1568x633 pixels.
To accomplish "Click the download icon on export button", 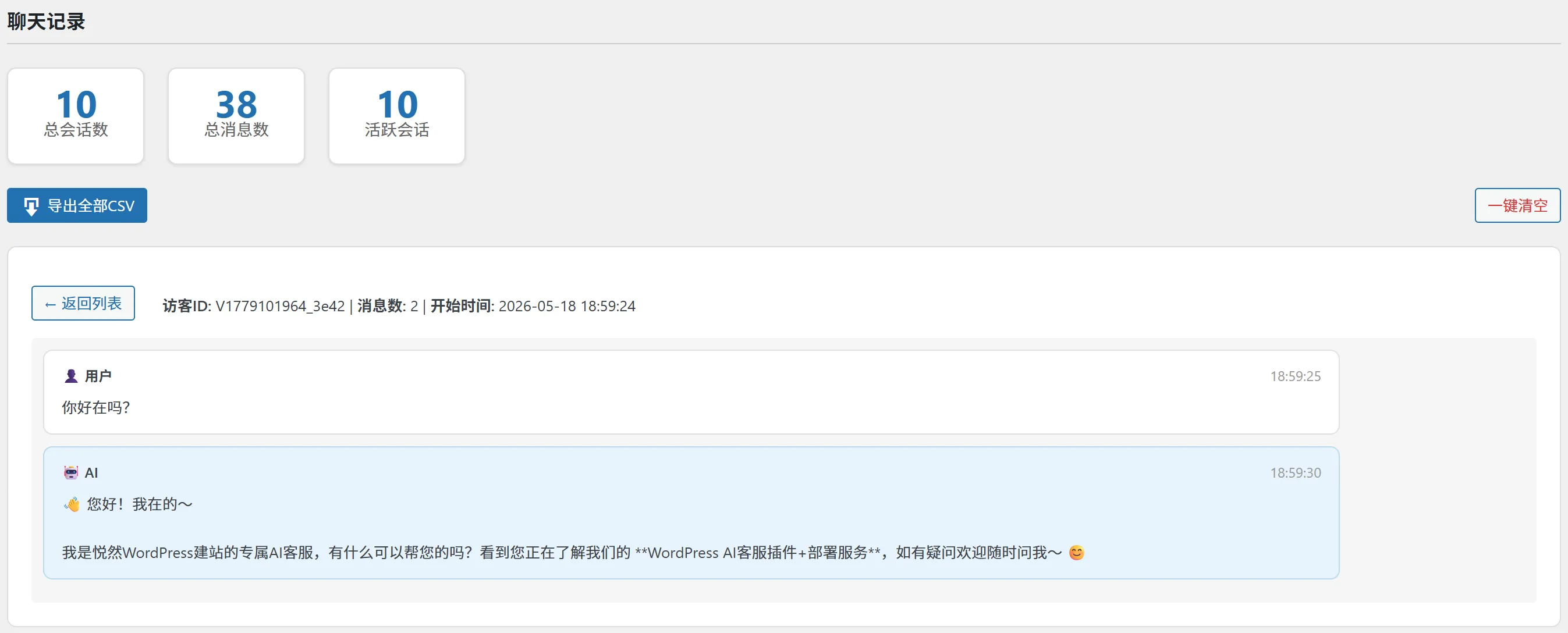I will pos(30,207).
